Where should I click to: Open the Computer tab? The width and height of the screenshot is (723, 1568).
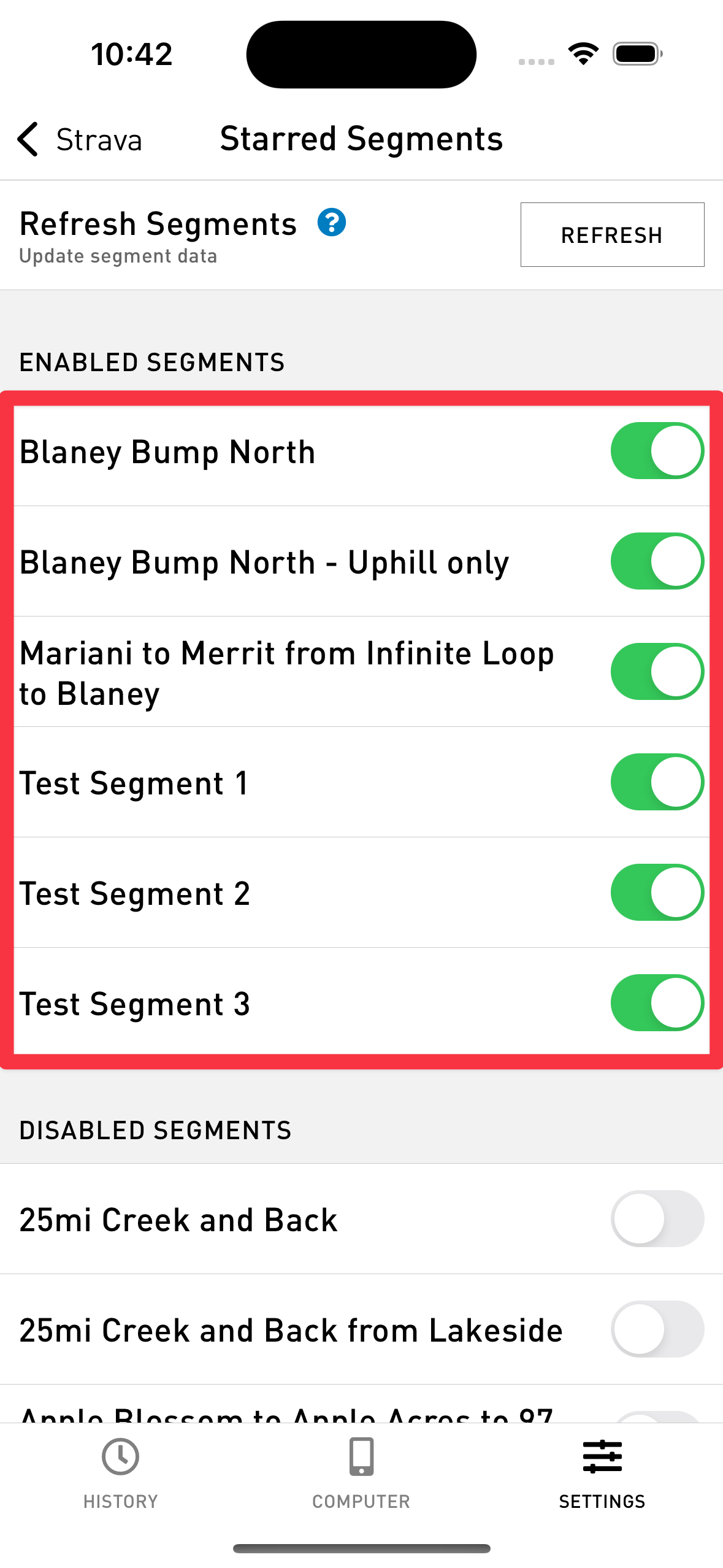[x=361, y=1472]
